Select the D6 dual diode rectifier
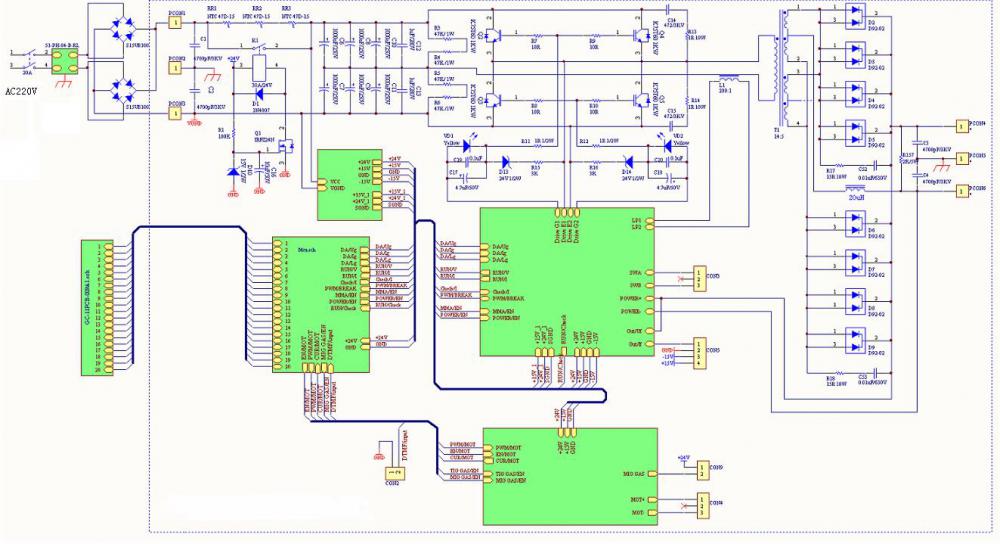 (854, 223)
